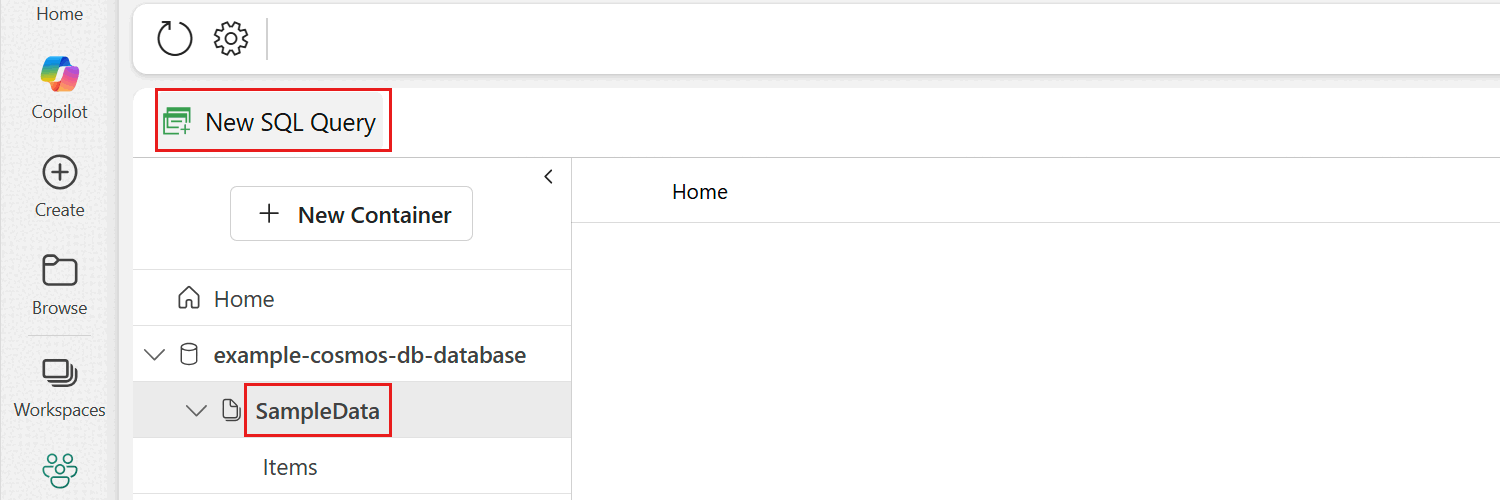The width and height of the screenshot is (1500, 500).
Task: Switch to the Home tab in main pane
Action: coord(699,191)
